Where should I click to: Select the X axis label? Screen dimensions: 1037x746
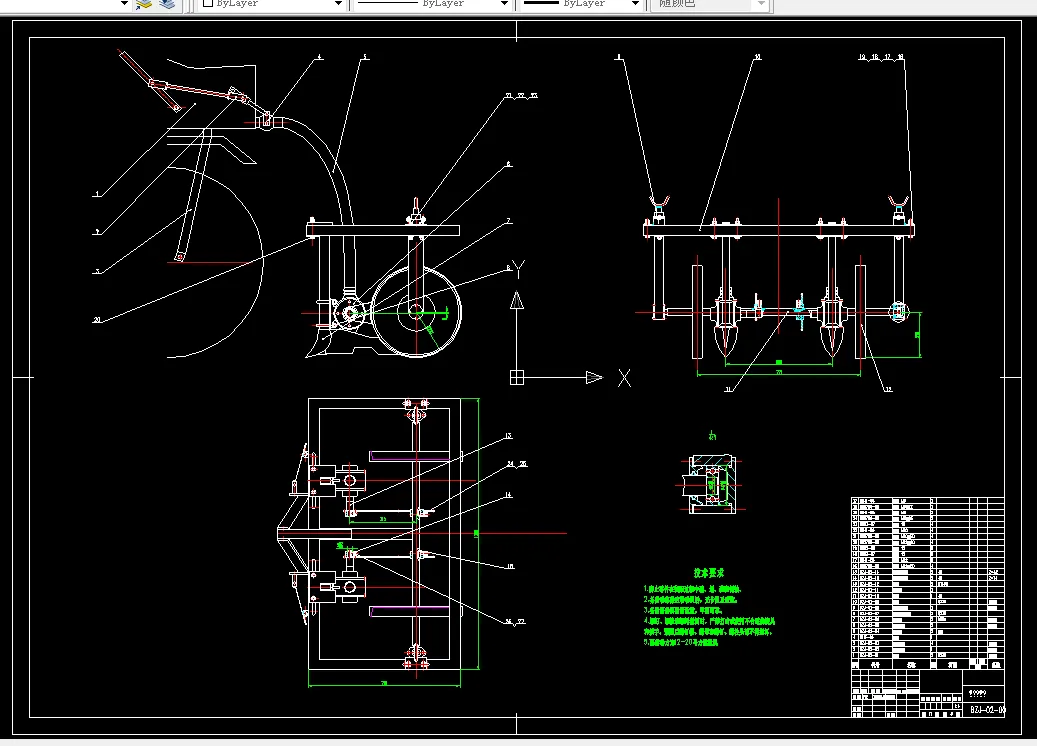point(624,378)
